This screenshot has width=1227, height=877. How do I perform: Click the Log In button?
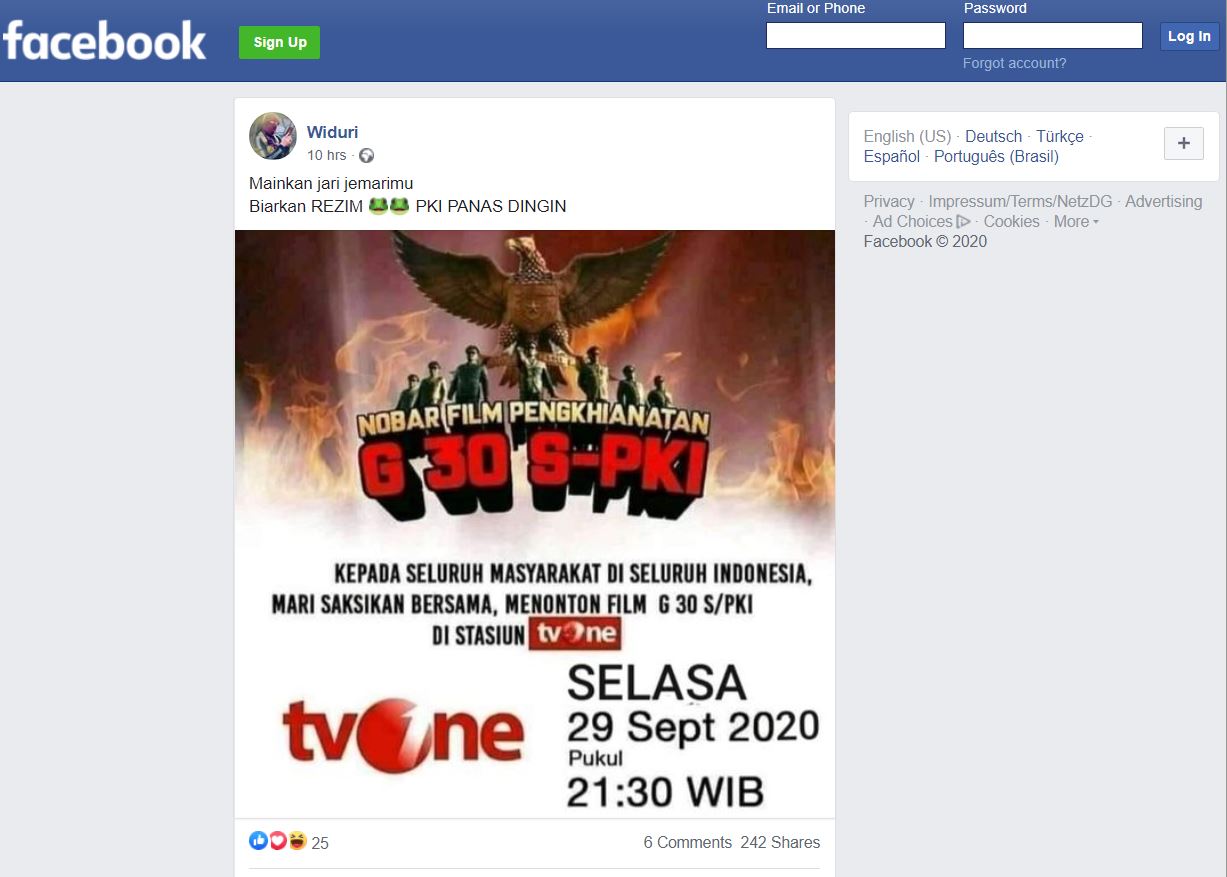click(1189, 36)
